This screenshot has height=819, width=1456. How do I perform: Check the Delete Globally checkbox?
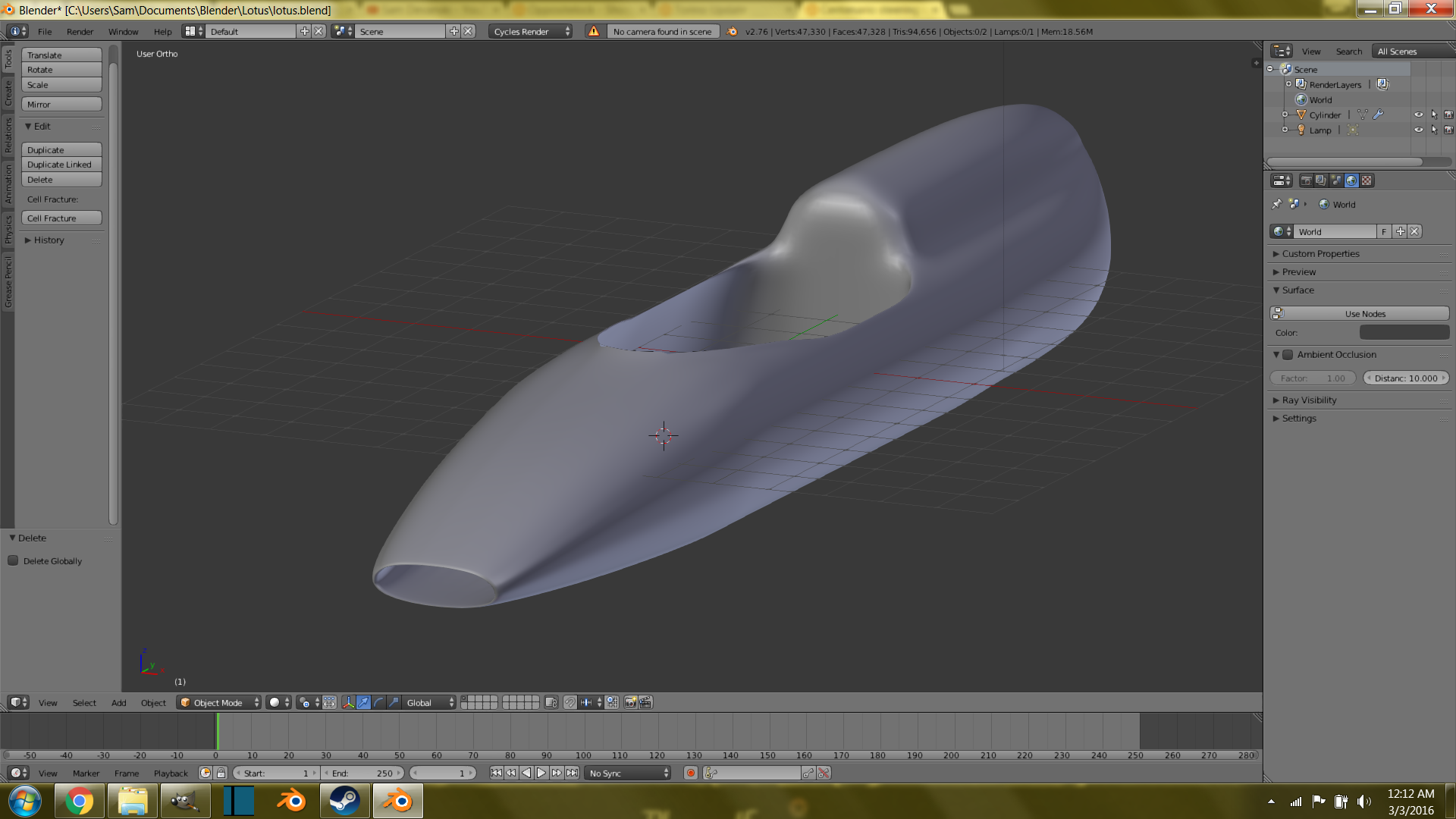(x=13, y=560)
